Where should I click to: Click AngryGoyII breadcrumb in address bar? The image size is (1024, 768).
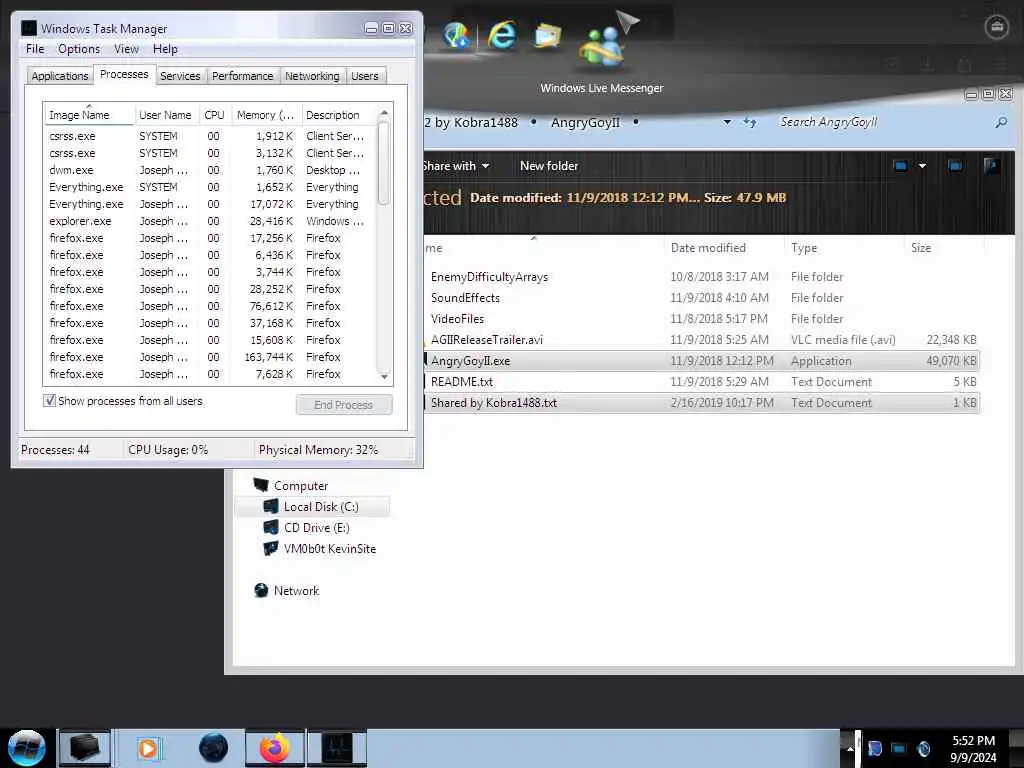coord(585,122)
